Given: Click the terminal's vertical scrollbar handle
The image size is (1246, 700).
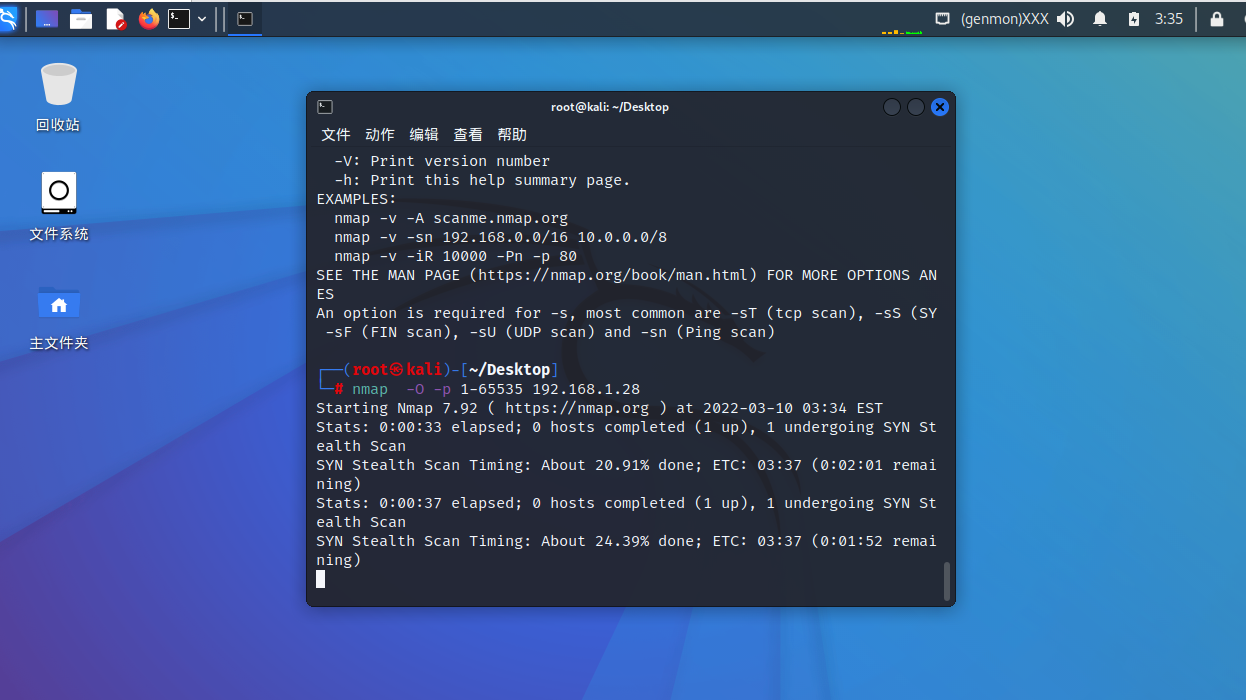Looking at the screenshot, I should pos(947,581).
